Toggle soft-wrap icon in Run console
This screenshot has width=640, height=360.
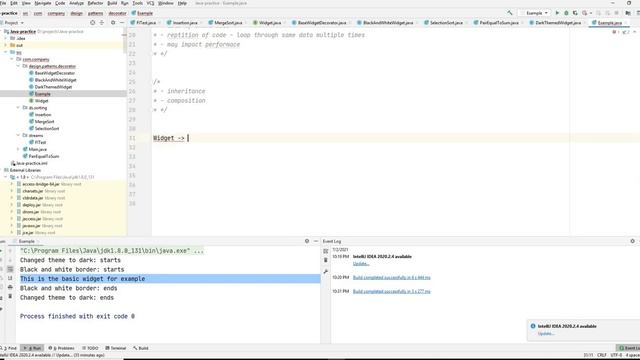tap(10, 269)
